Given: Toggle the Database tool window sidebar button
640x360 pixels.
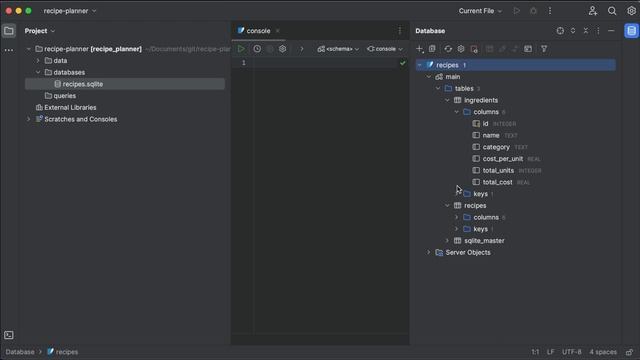Looking at the screenshot, I should coord(631,31).
